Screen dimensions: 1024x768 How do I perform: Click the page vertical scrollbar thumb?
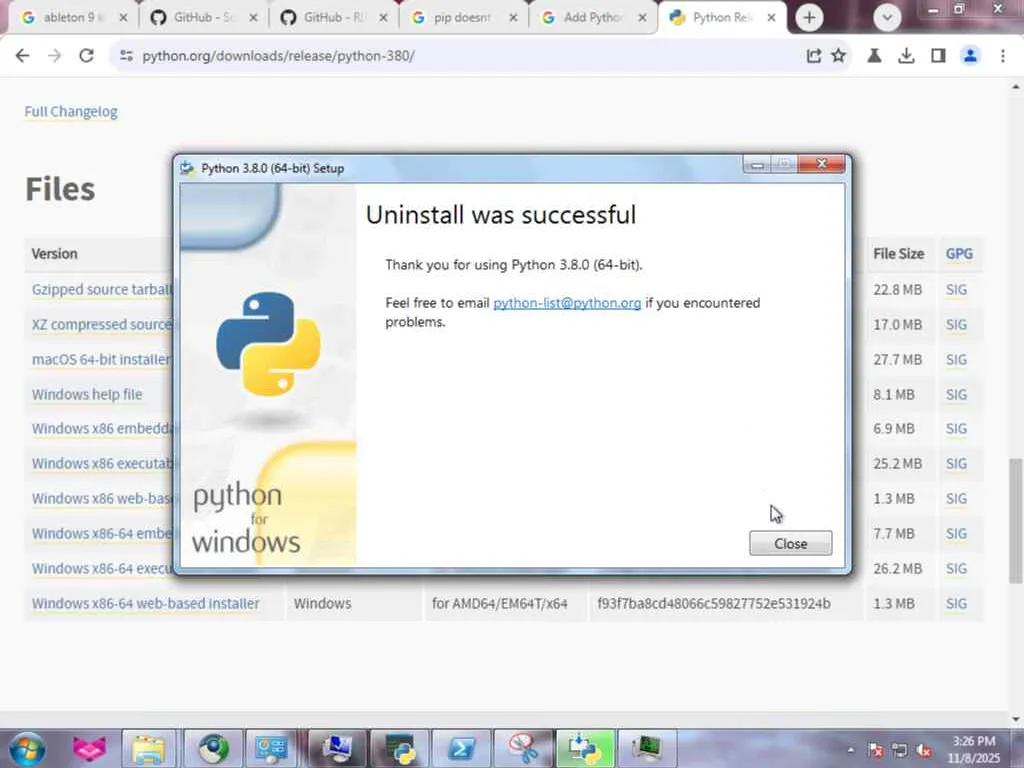point(1016,520)
